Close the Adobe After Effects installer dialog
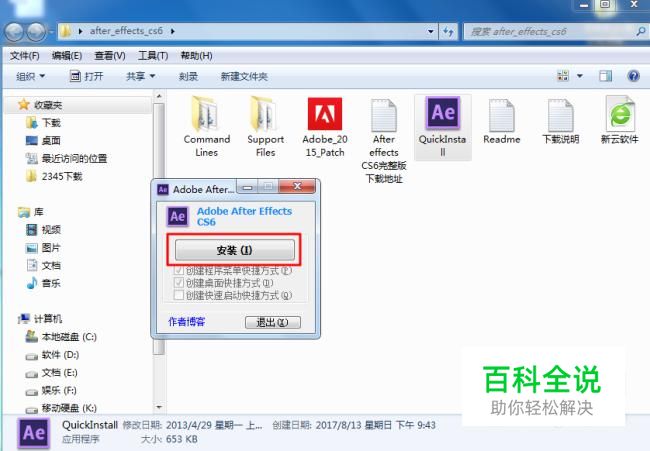Screen dimensions: 650x451 pyautogui.click(x=297, y=186)
